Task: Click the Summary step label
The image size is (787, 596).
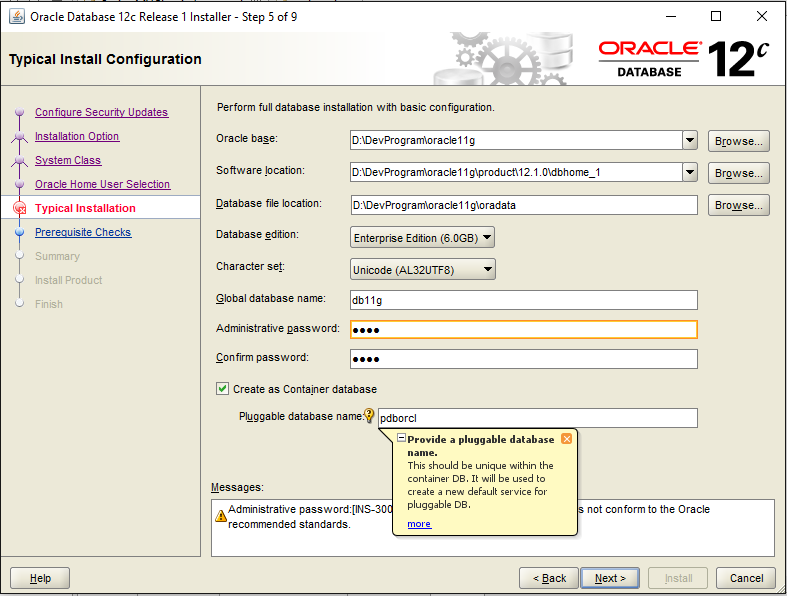Action: 57,256
